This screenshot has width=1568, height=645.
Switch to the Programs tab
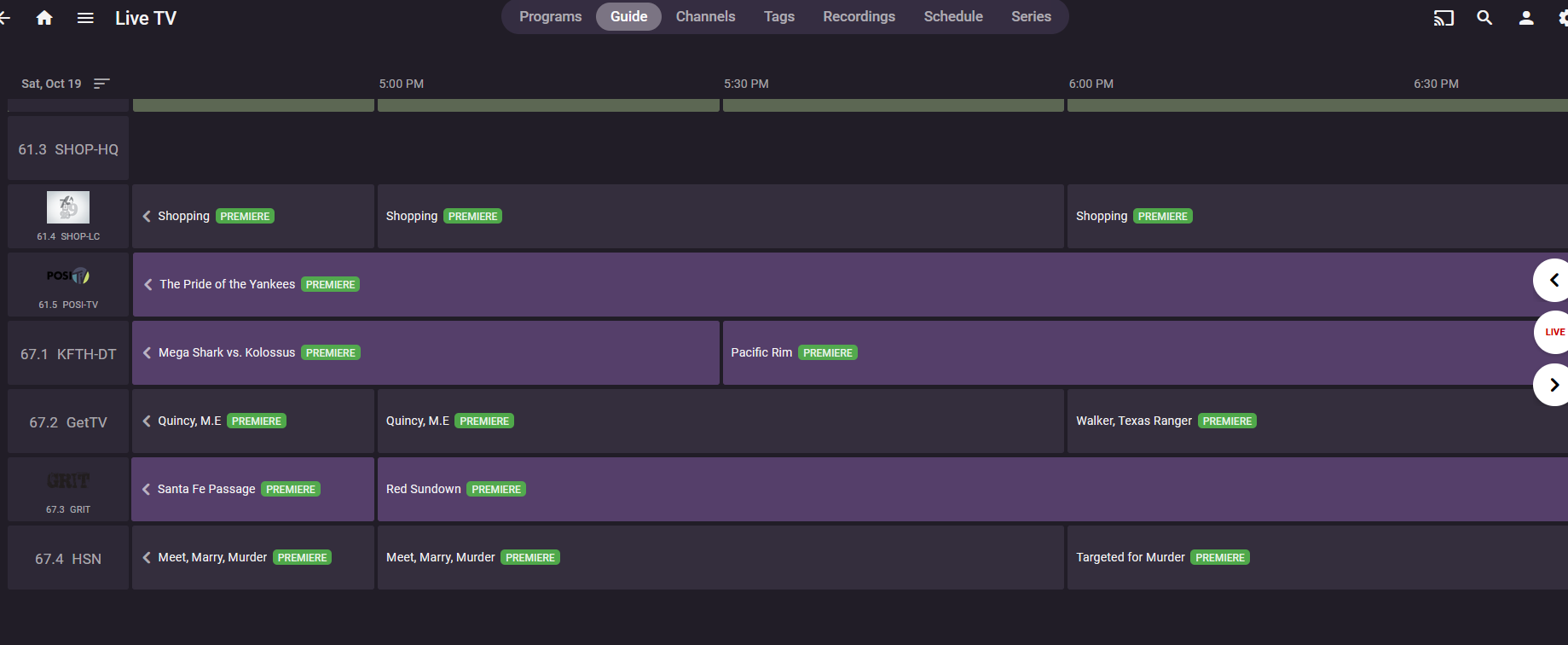[550, 17]
